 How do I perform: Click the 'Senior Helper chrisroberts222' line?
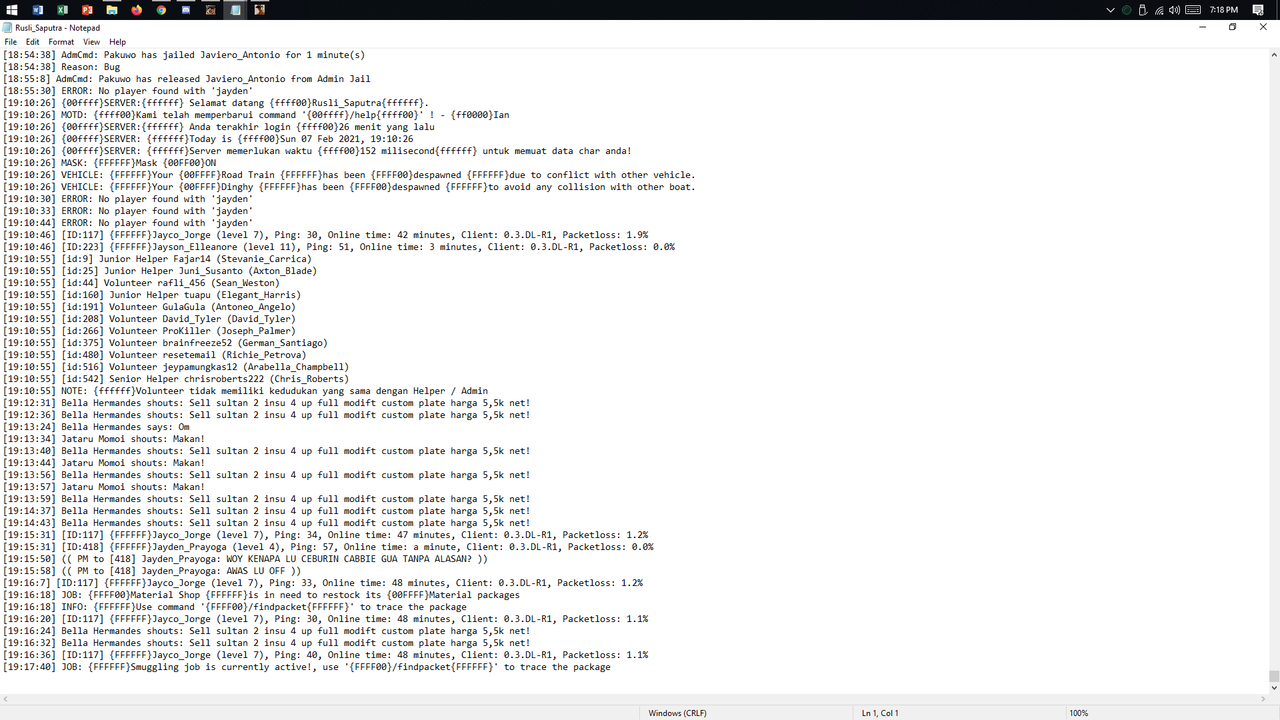point(176,379)
